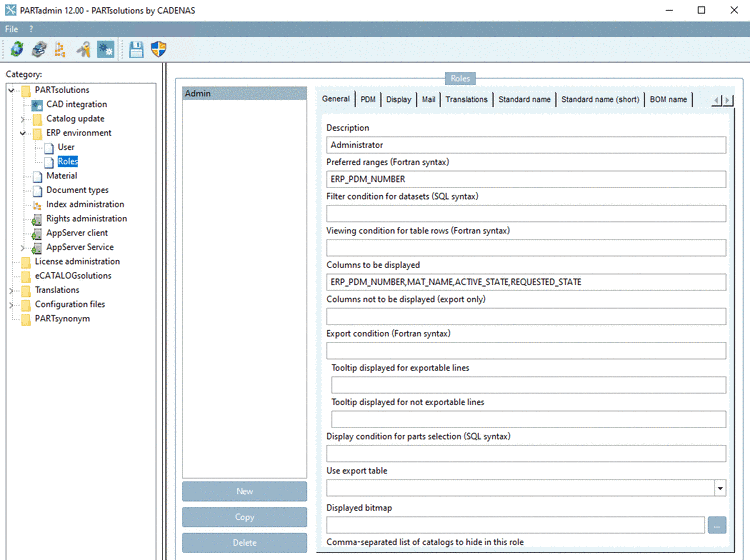Click the Index administration tree icon

coord(37,205)
